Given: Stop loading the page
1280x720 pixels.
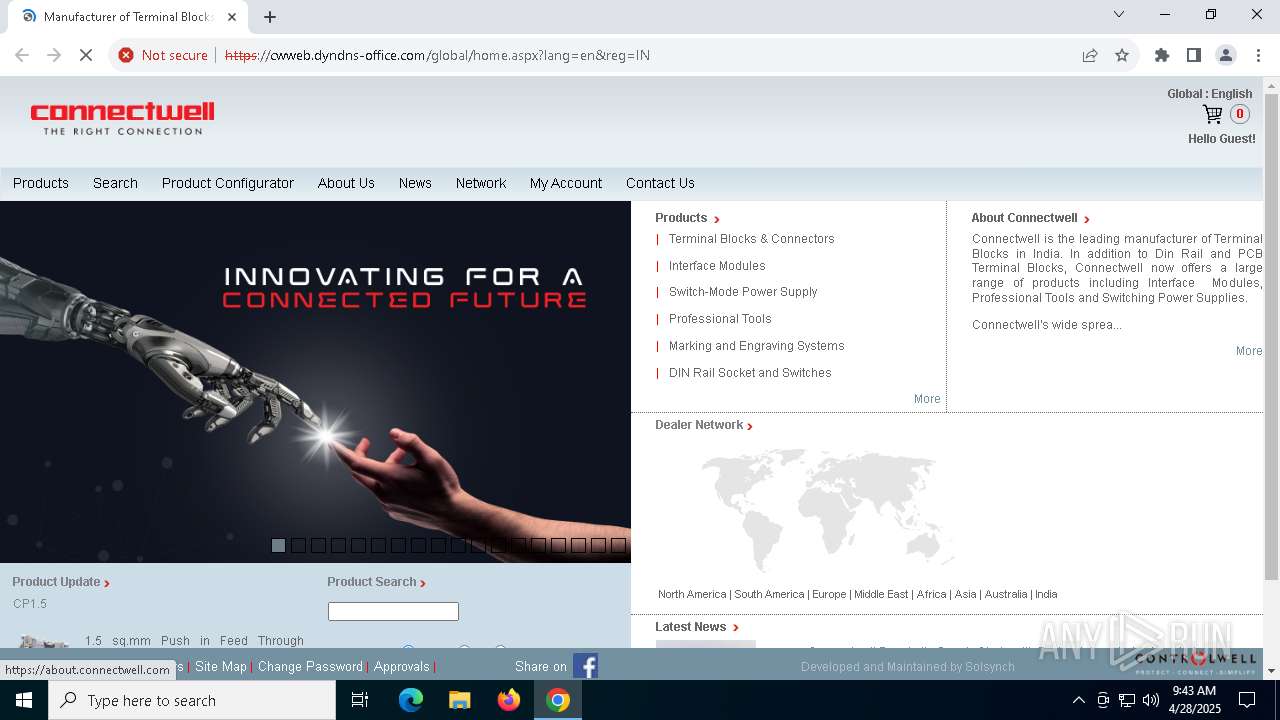Looking at the screenshot, I should tap(86, 55).
